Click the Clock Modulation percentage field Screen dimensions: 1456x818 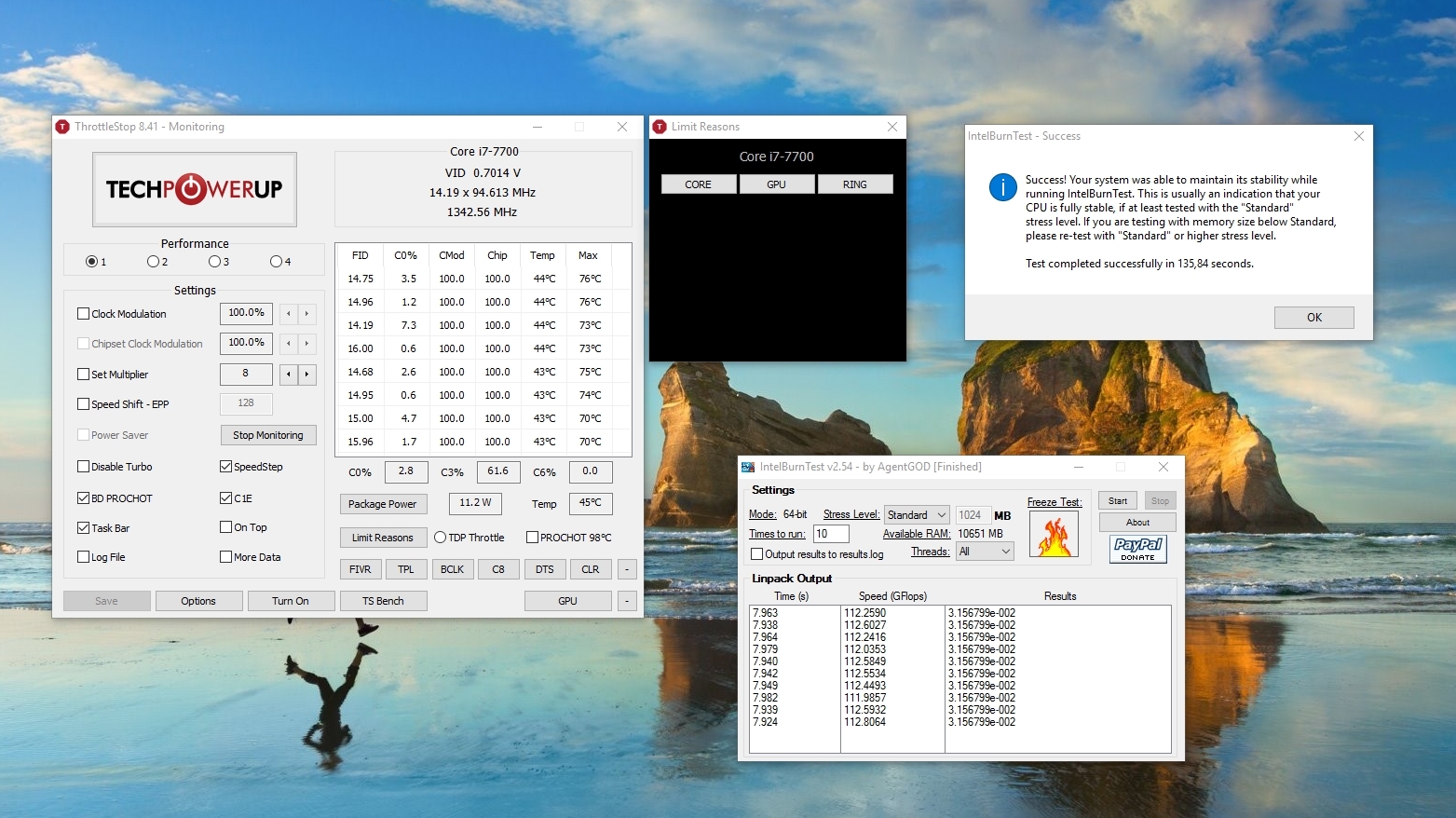tap(246, 313)
